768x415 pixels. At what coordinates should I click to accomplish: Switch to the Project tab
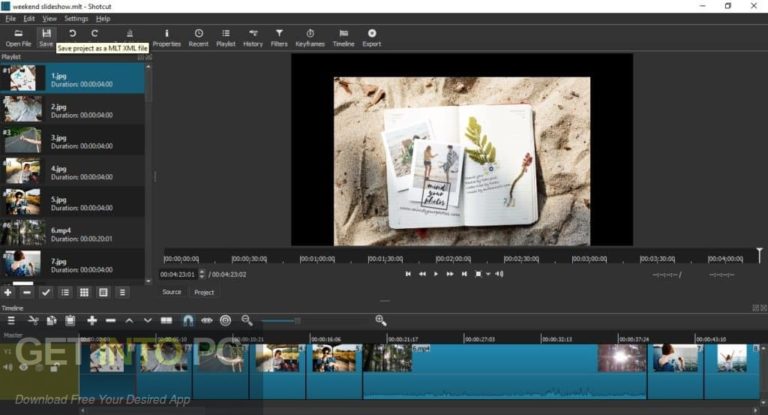point(204,292)
